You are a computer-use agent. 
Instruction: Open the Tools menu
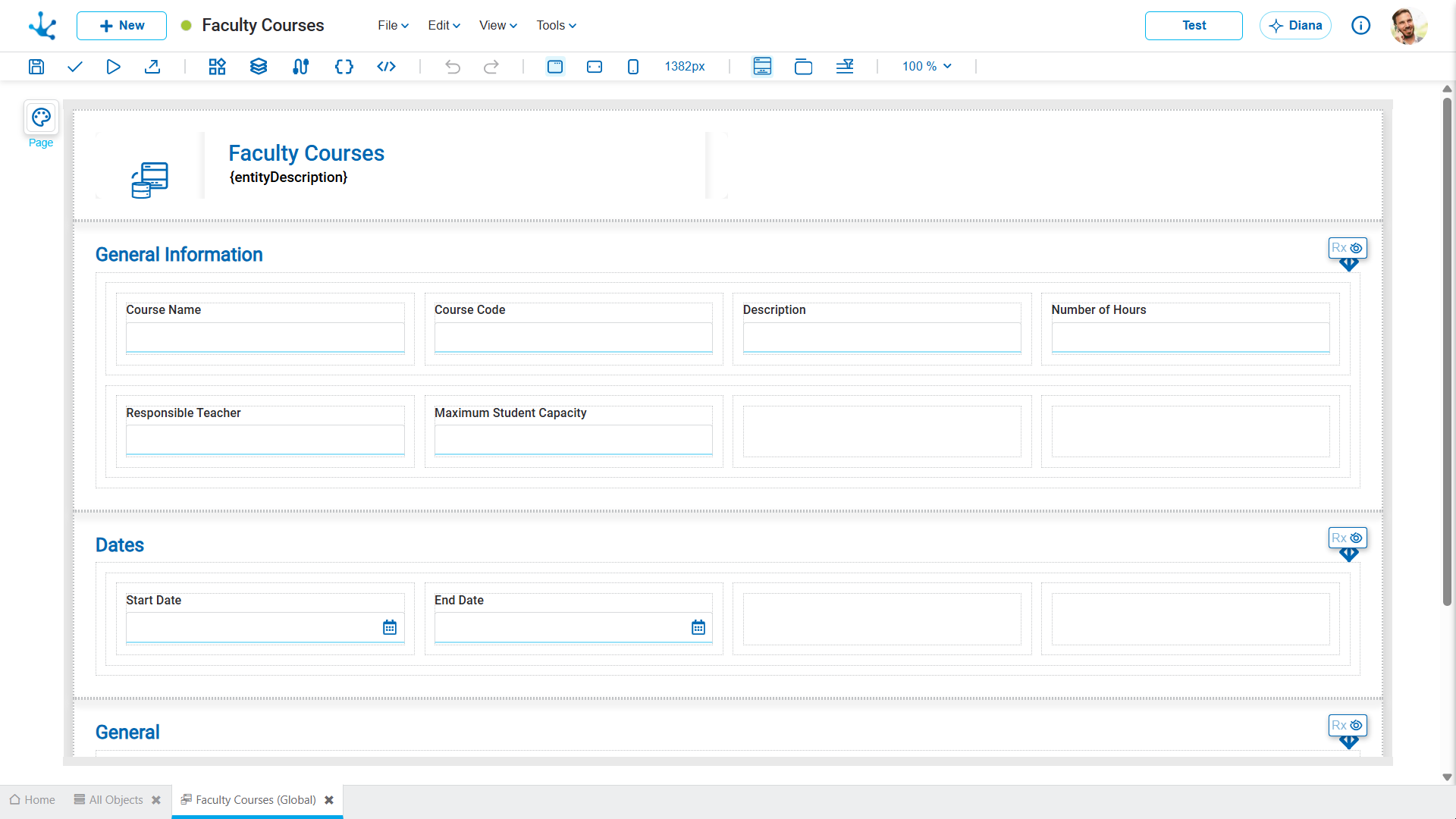(x=556, y=25)
